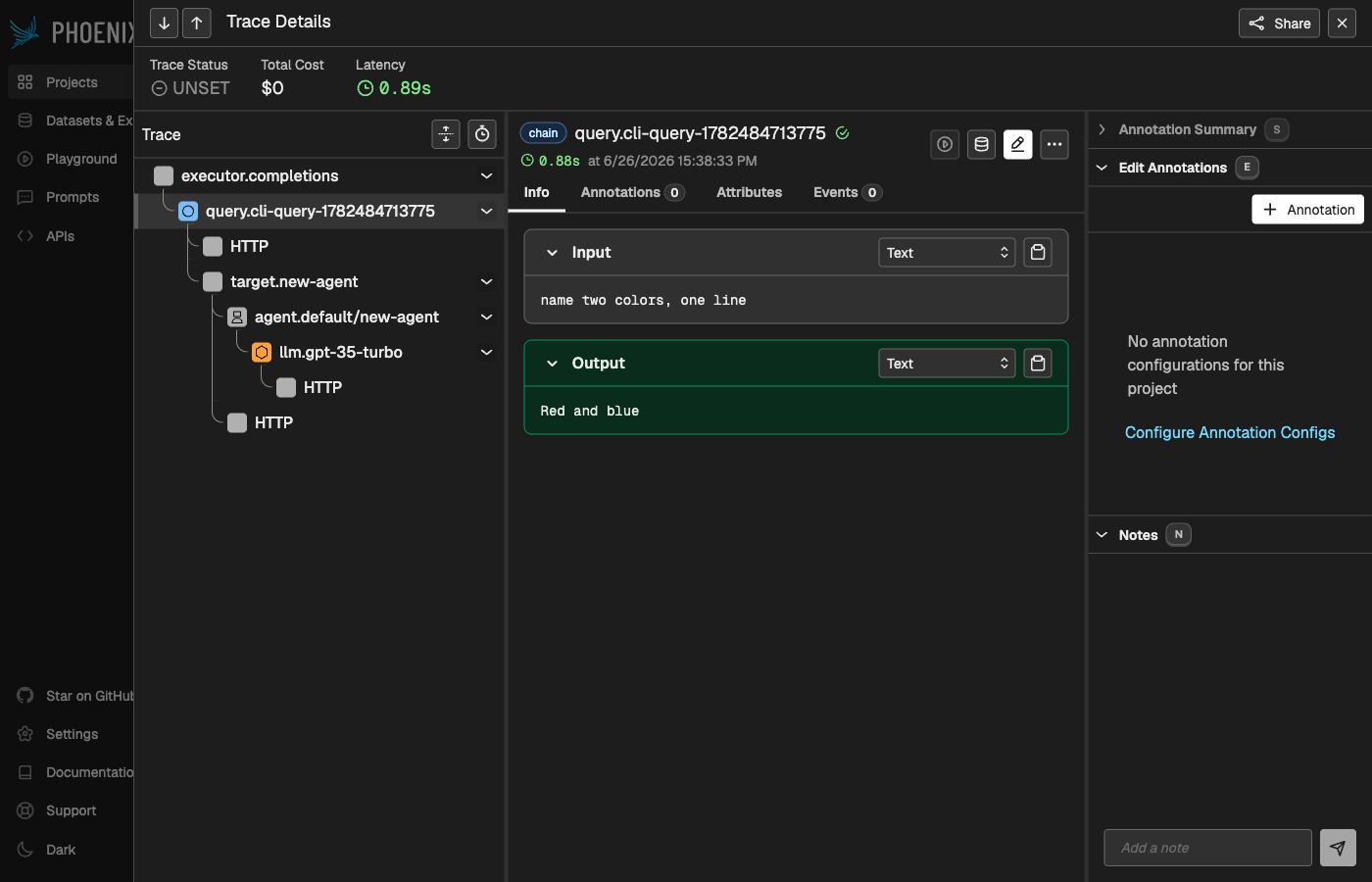Screen dimensions: 1372x882
Task: Click the add Annotation button
Action: coord(1307,210)
